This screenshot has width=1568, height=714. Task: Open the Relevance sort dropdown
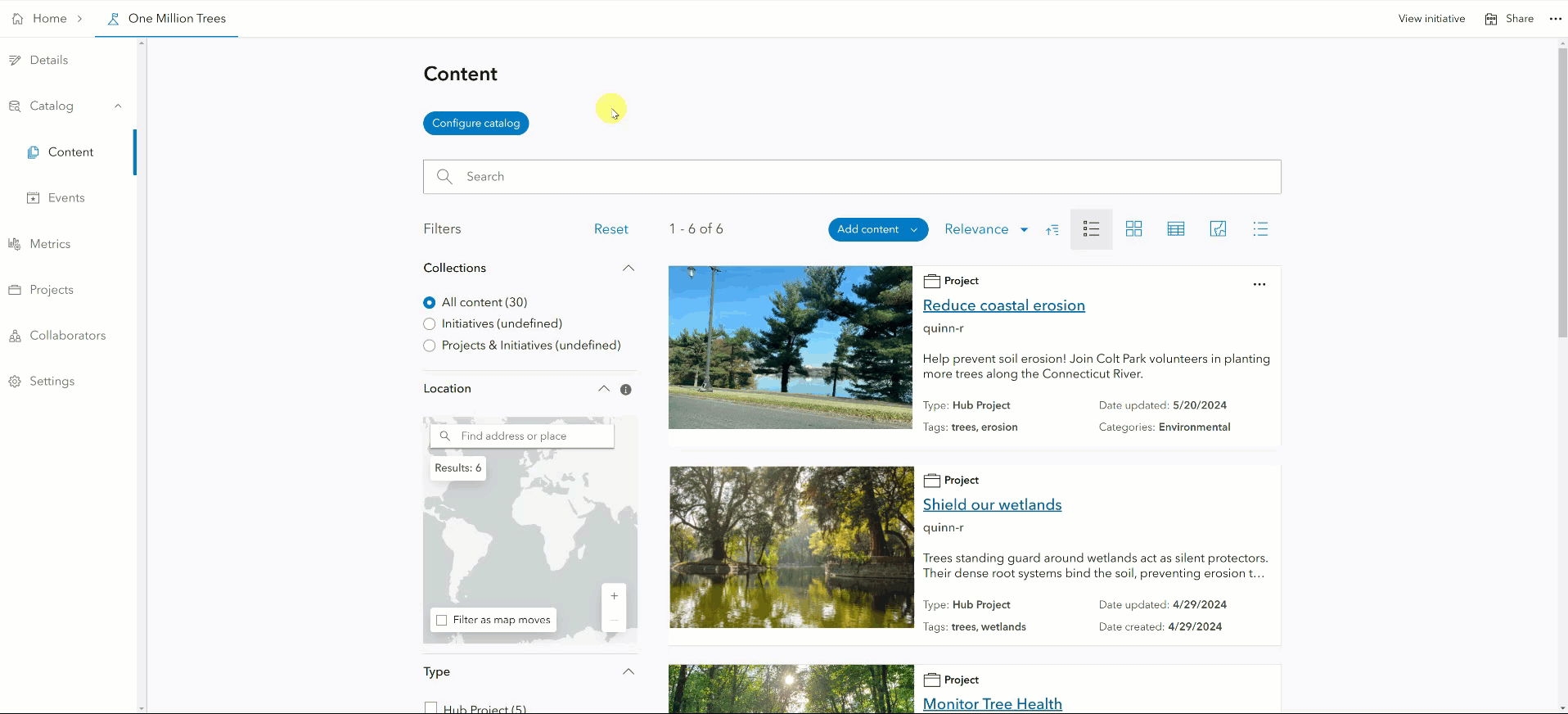click(986, 229)
